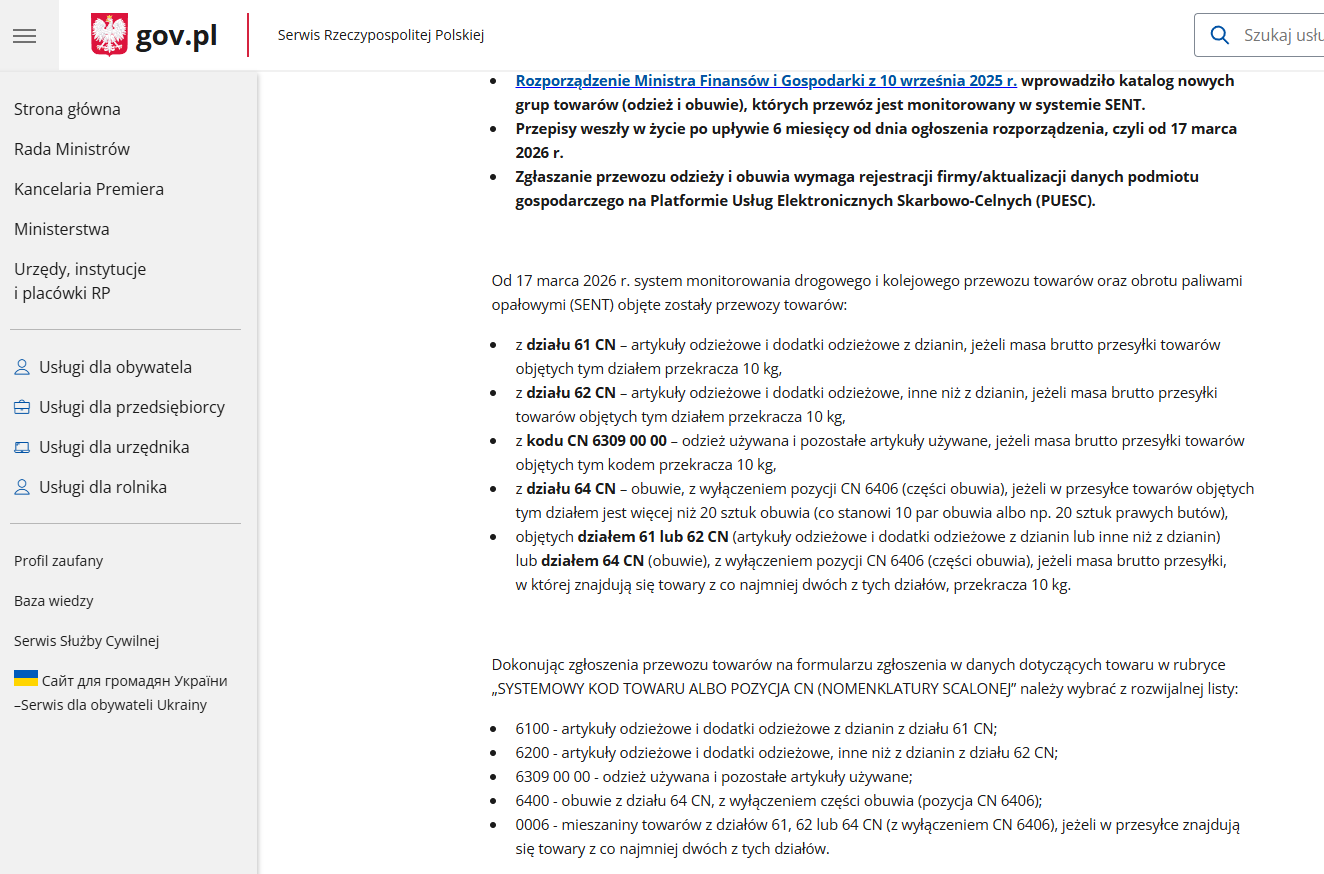Open Kancelaria Premiera from the sidebar
Screen dimensions: 1324x874
89,189
